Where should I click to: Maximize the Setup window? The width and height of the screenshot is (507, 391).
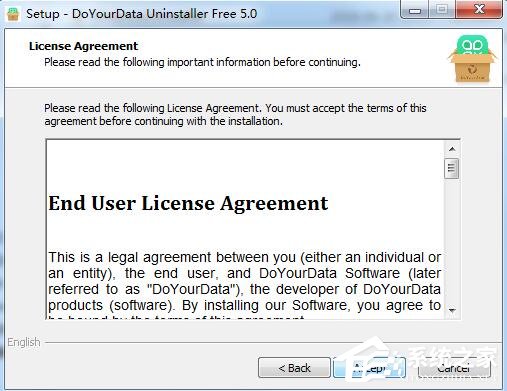[442, 10]
